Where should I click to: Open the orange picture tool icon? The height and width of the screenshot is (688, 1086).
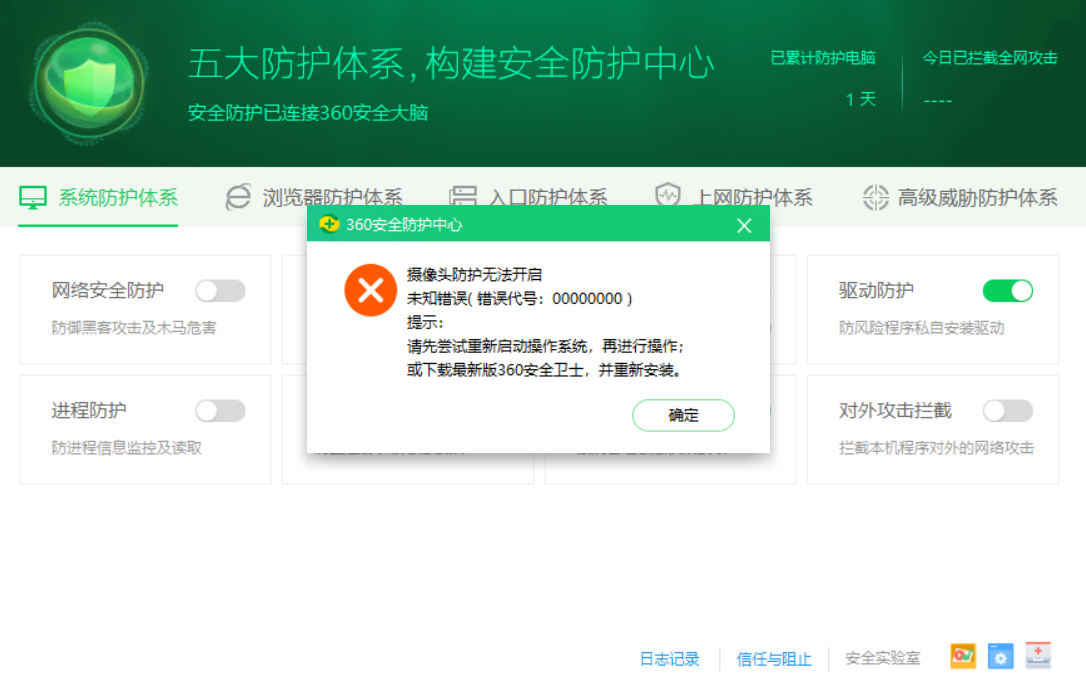pyautogui.click(x=963, y=655)
